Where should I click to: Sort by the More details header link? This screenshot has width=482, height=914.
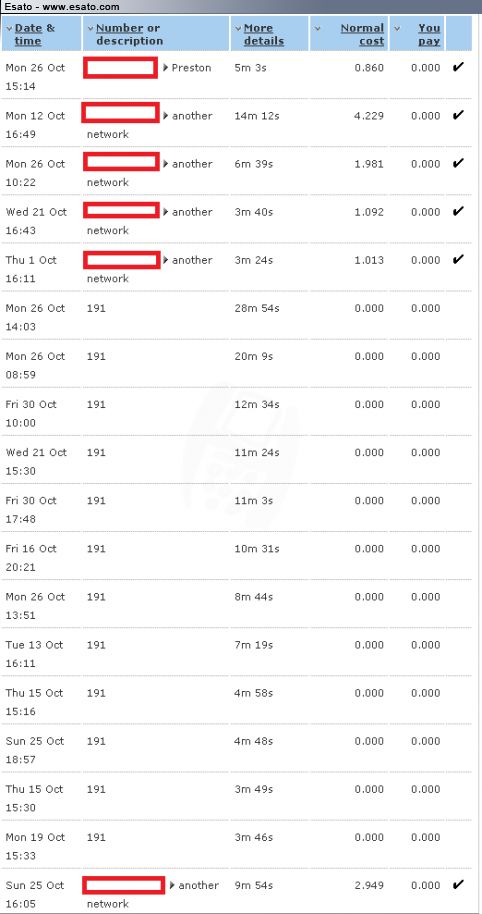coord(263,34)
